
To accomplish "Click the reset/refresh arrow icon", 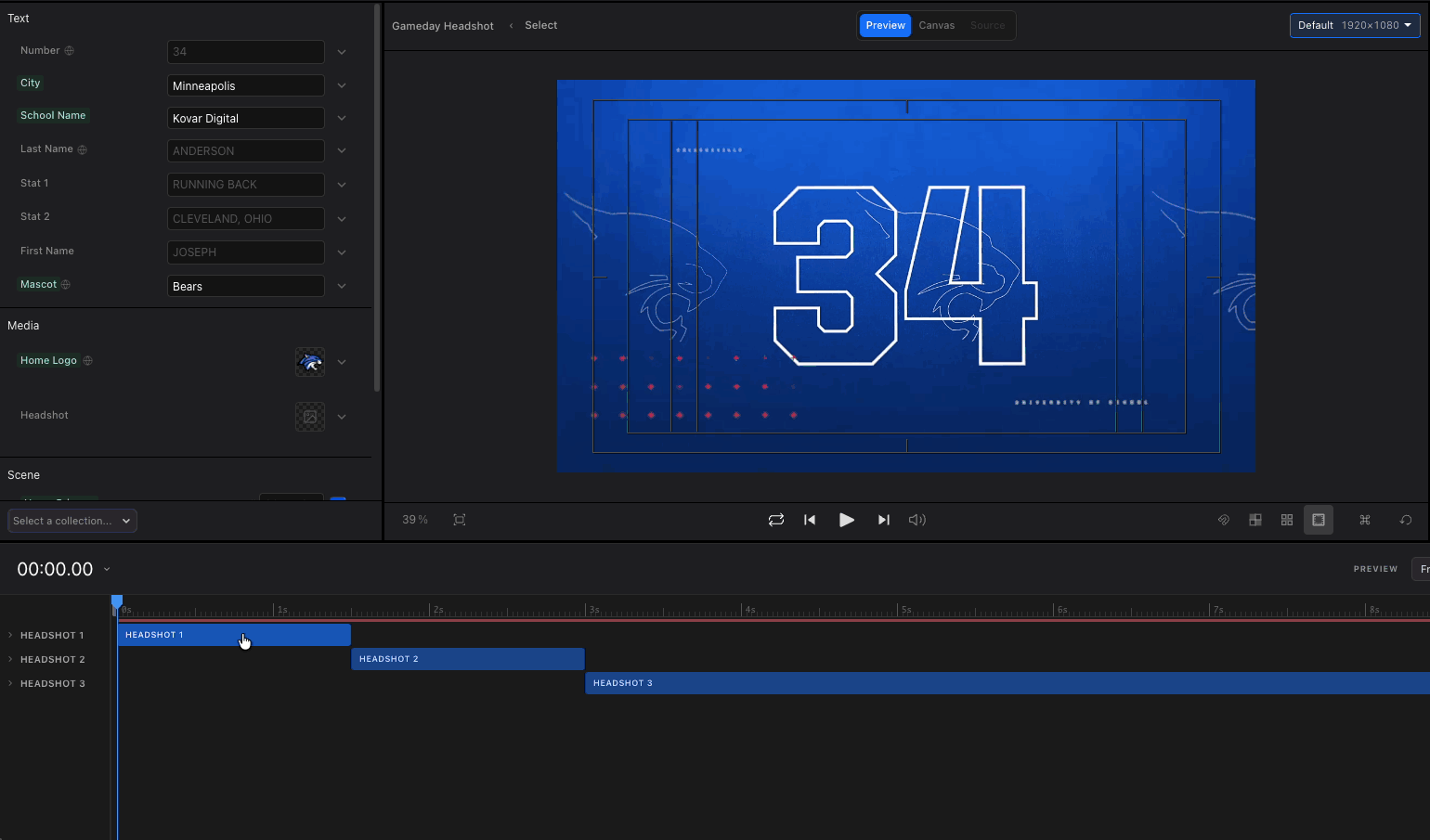I will click(x=1406, y=520).
